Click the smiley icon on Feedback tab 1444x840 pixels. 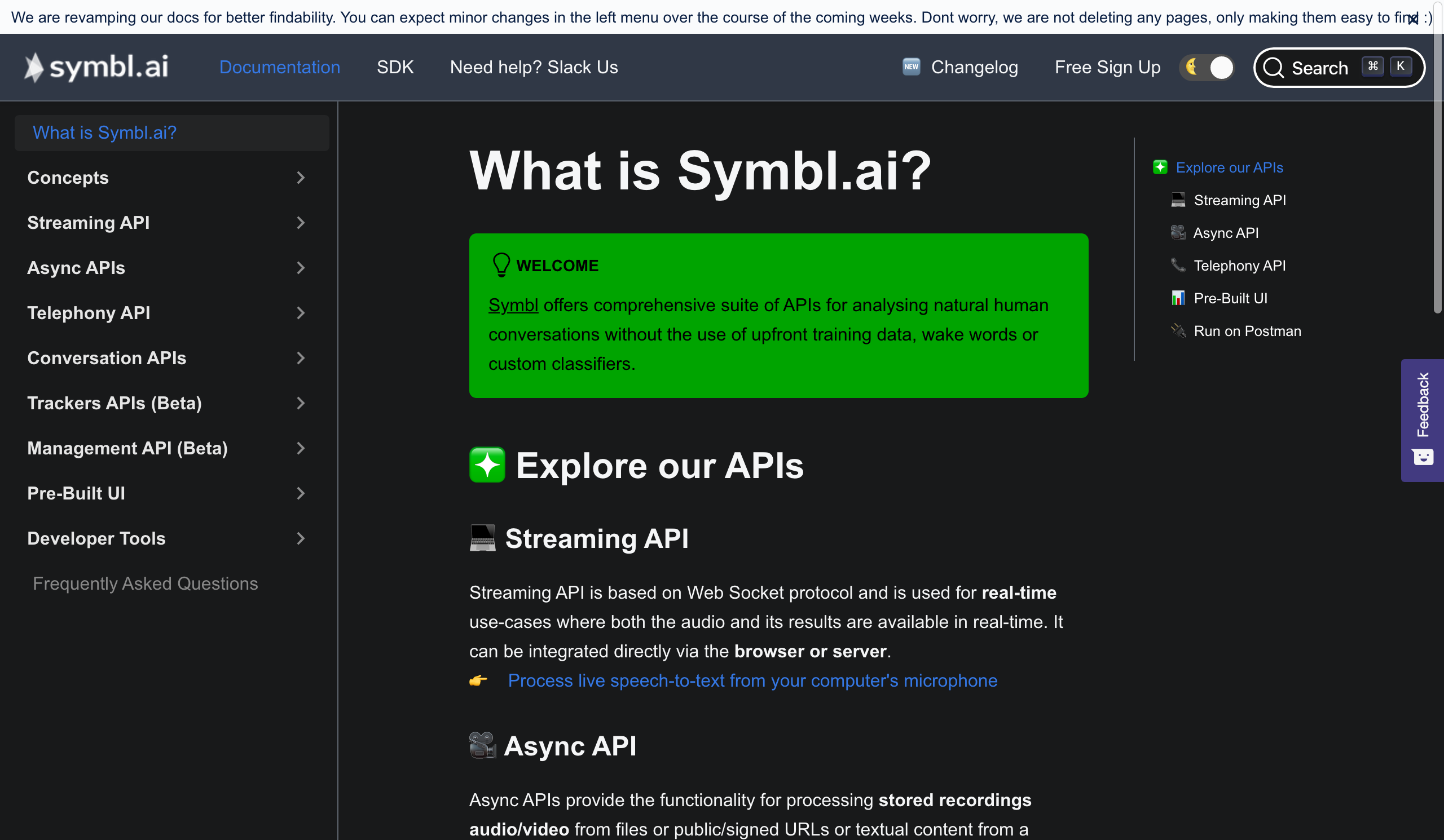pos(1423,456)
